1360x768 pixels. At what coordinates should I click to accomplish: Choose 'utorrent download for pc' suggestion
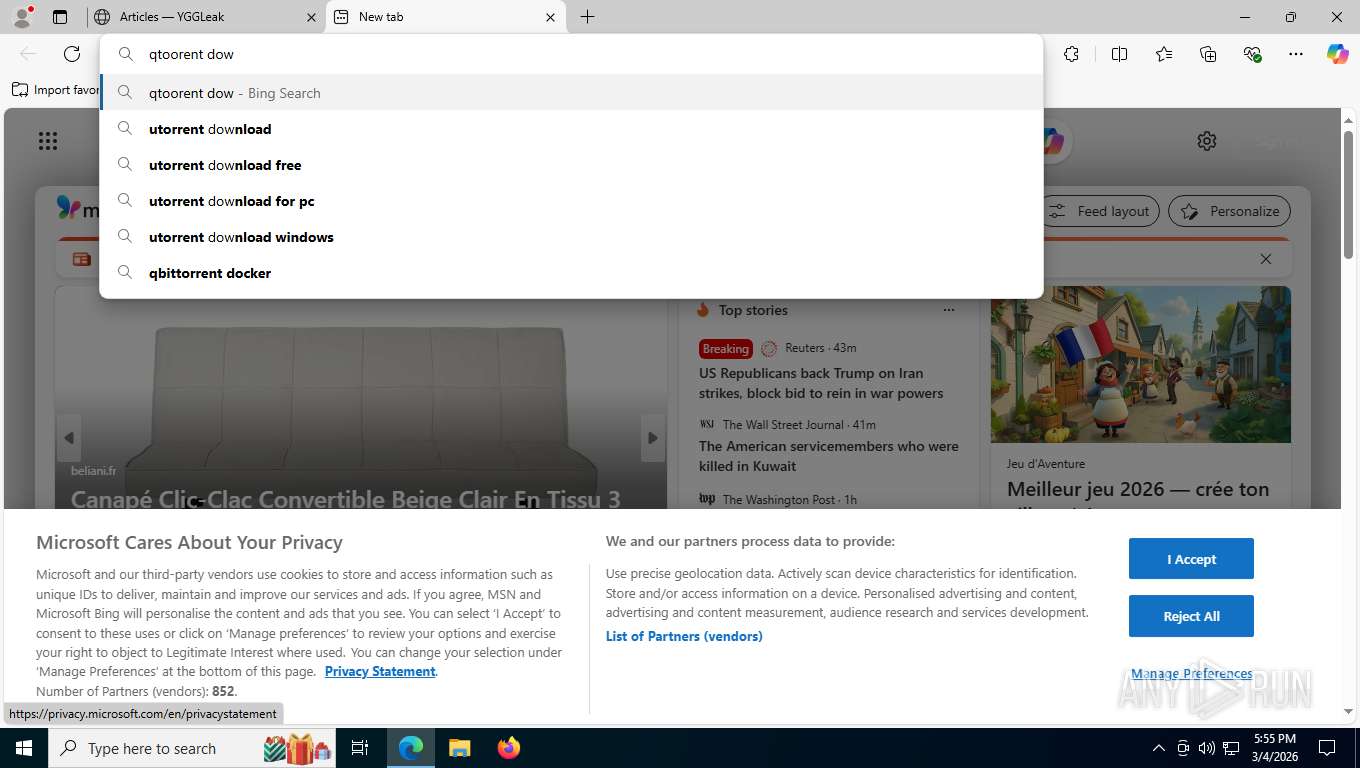tap(571, 201)
